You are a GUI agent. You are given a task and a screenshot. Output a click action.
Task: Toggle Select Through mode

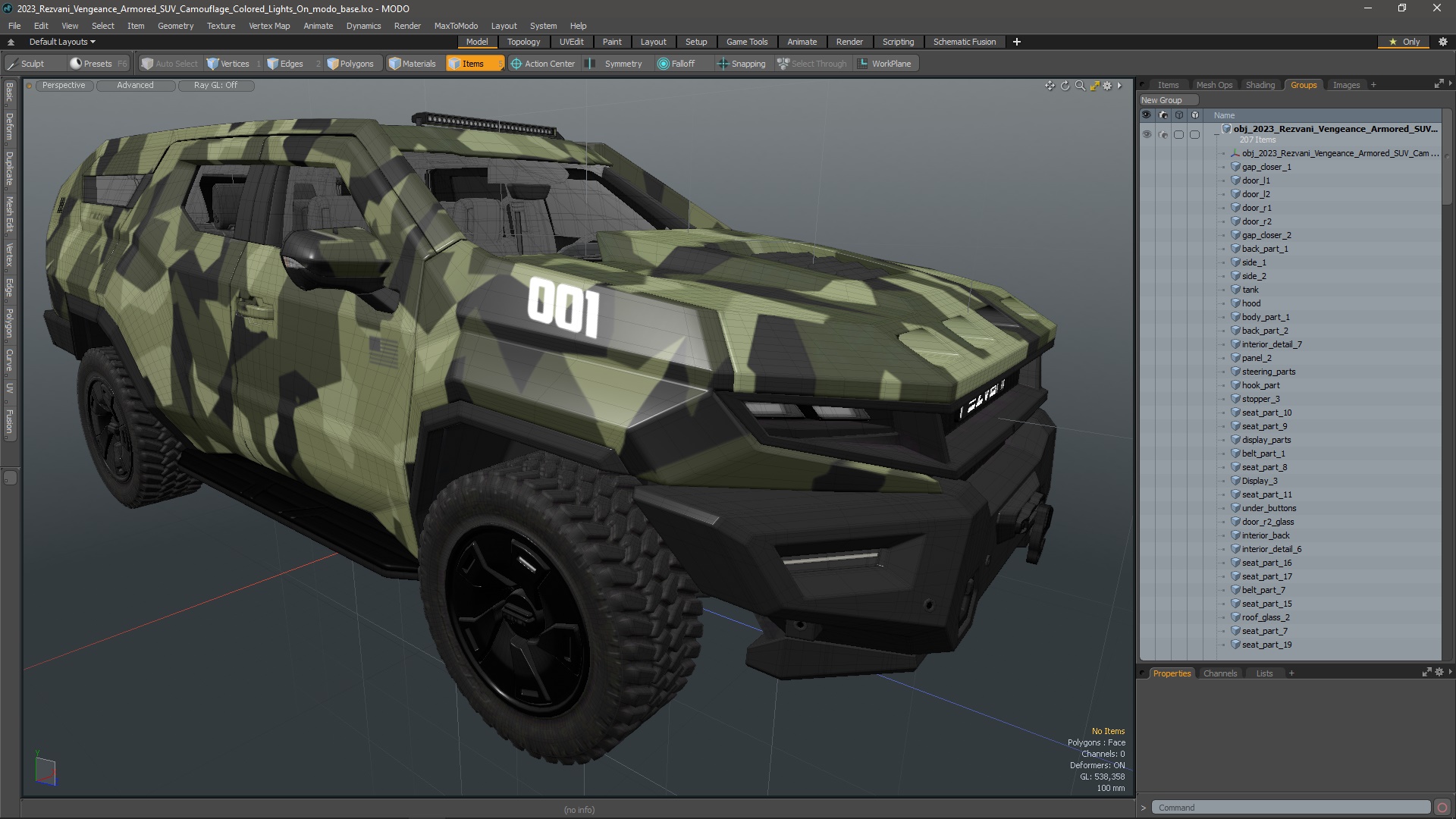[x=812, y=64]
